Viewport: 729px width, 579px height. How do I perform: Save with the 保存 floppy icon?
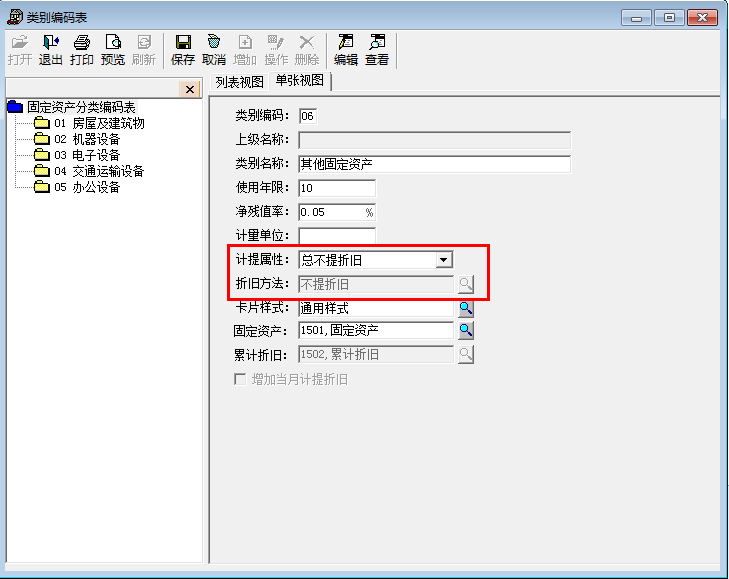[183, 50]
